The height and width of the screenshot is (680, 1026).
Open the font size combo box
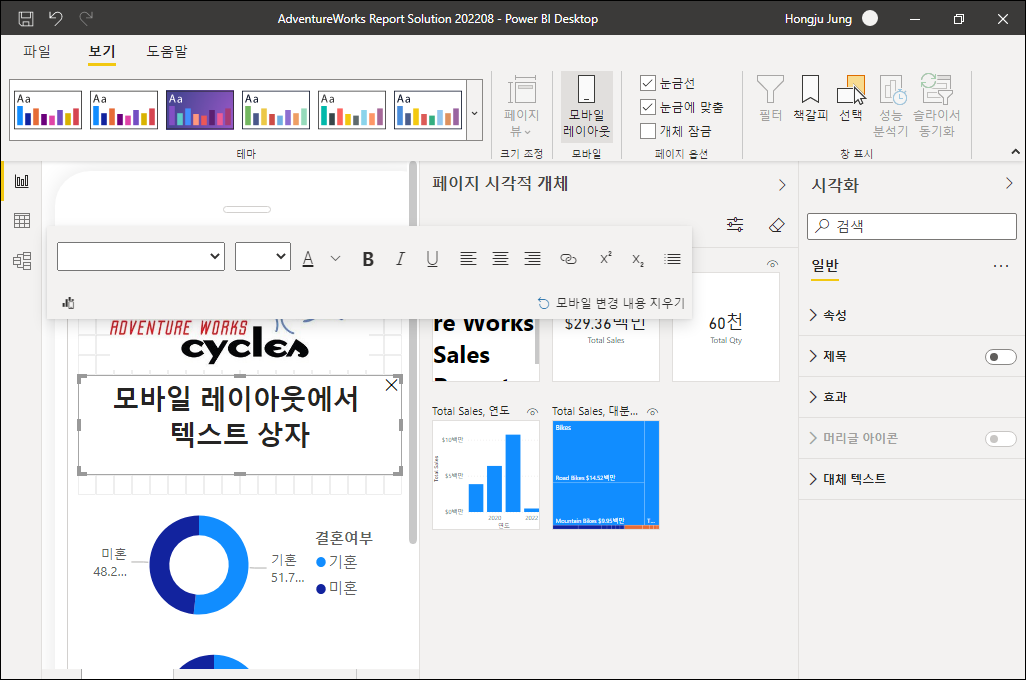point(262,257)
